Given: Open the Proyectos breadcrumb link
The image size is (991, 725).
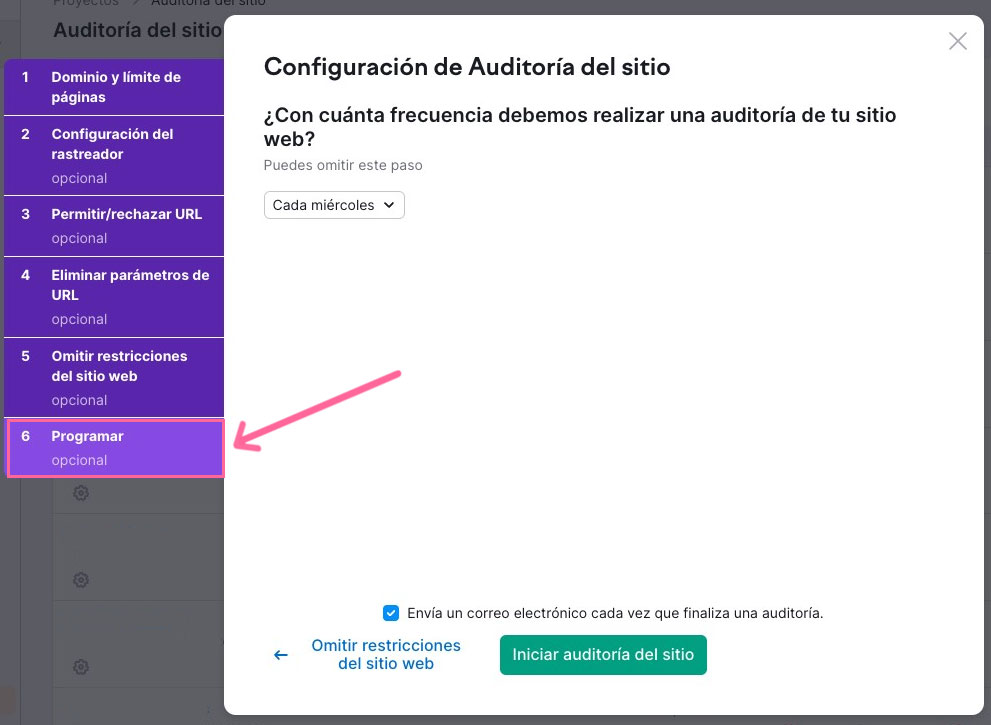Looking at the screenshot, I should [83, 4].
